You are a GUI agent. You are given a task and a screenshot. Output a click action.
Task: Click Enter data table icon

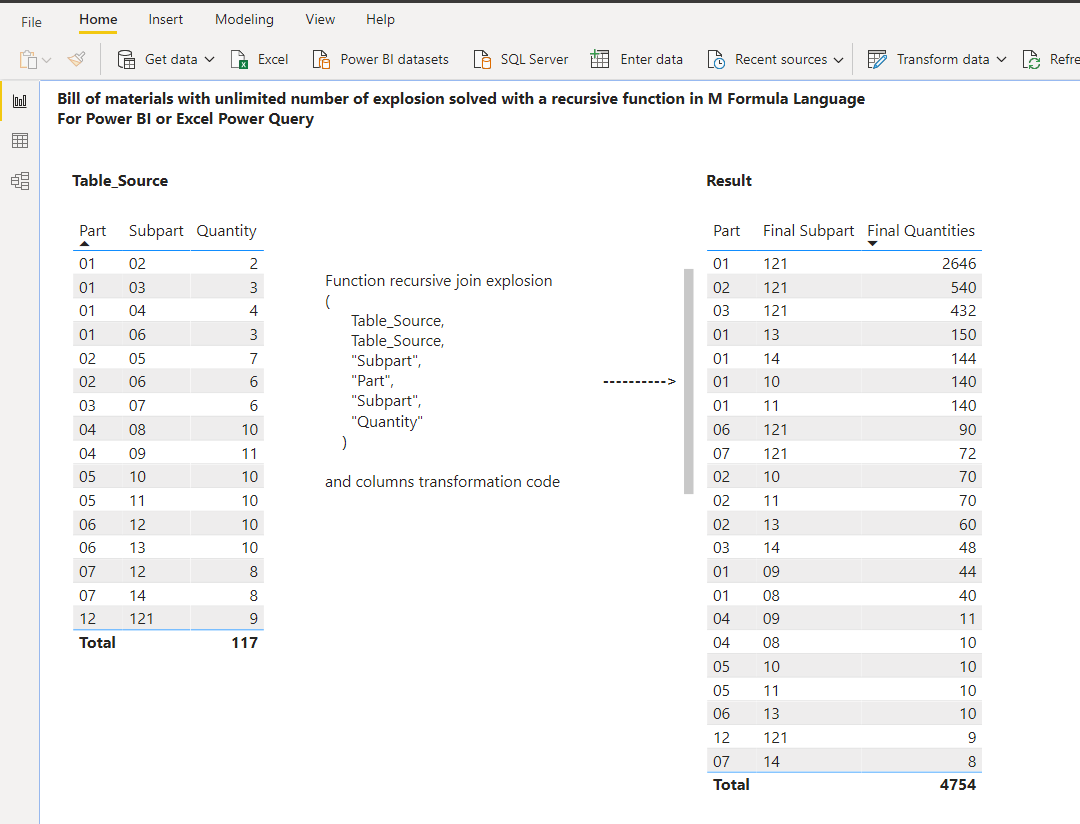tap(600, 60)
